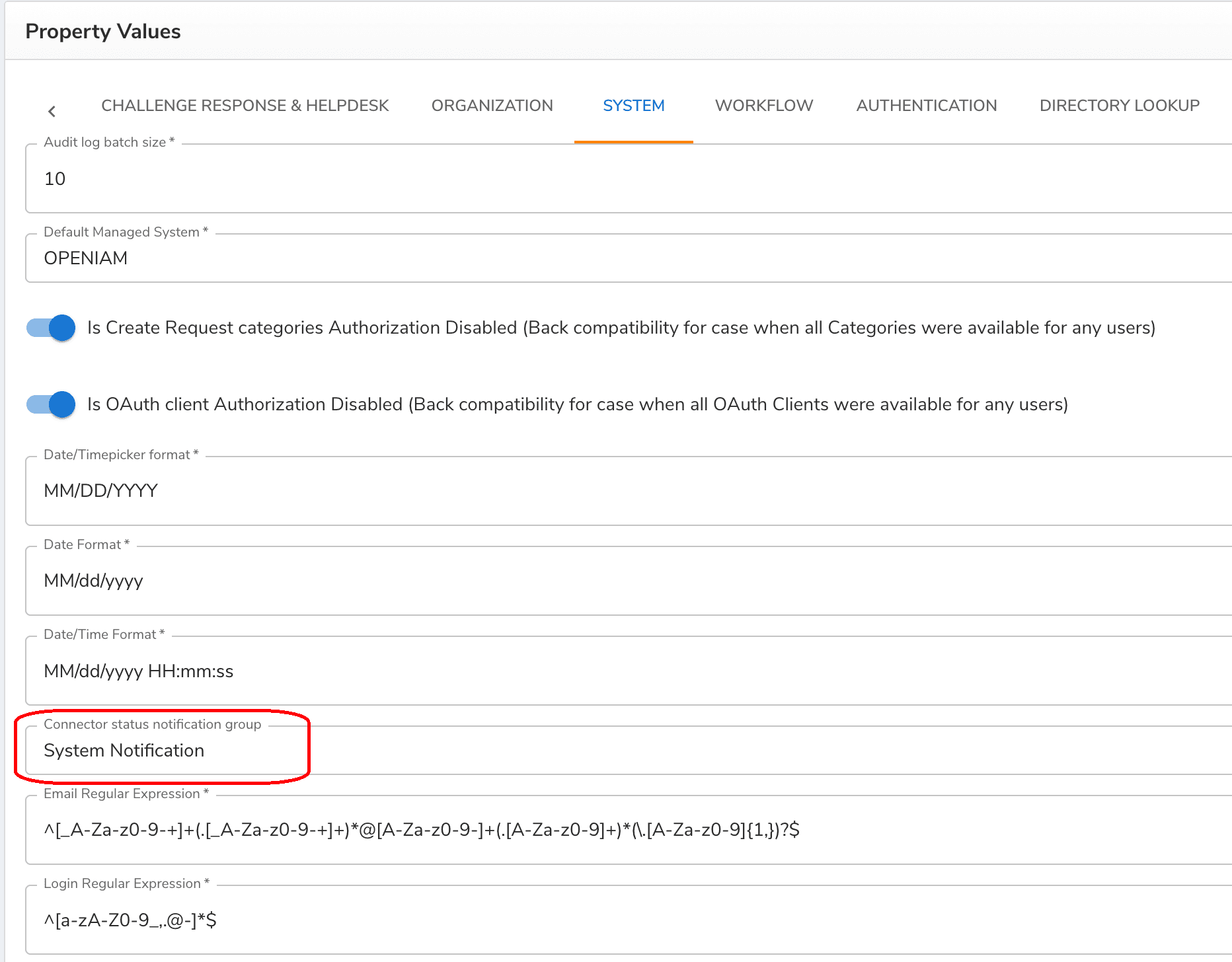Expand the Connector status notification group dropdown
Screen dimensions: 1232x962
pyautogui.click(x=628, y=751)
